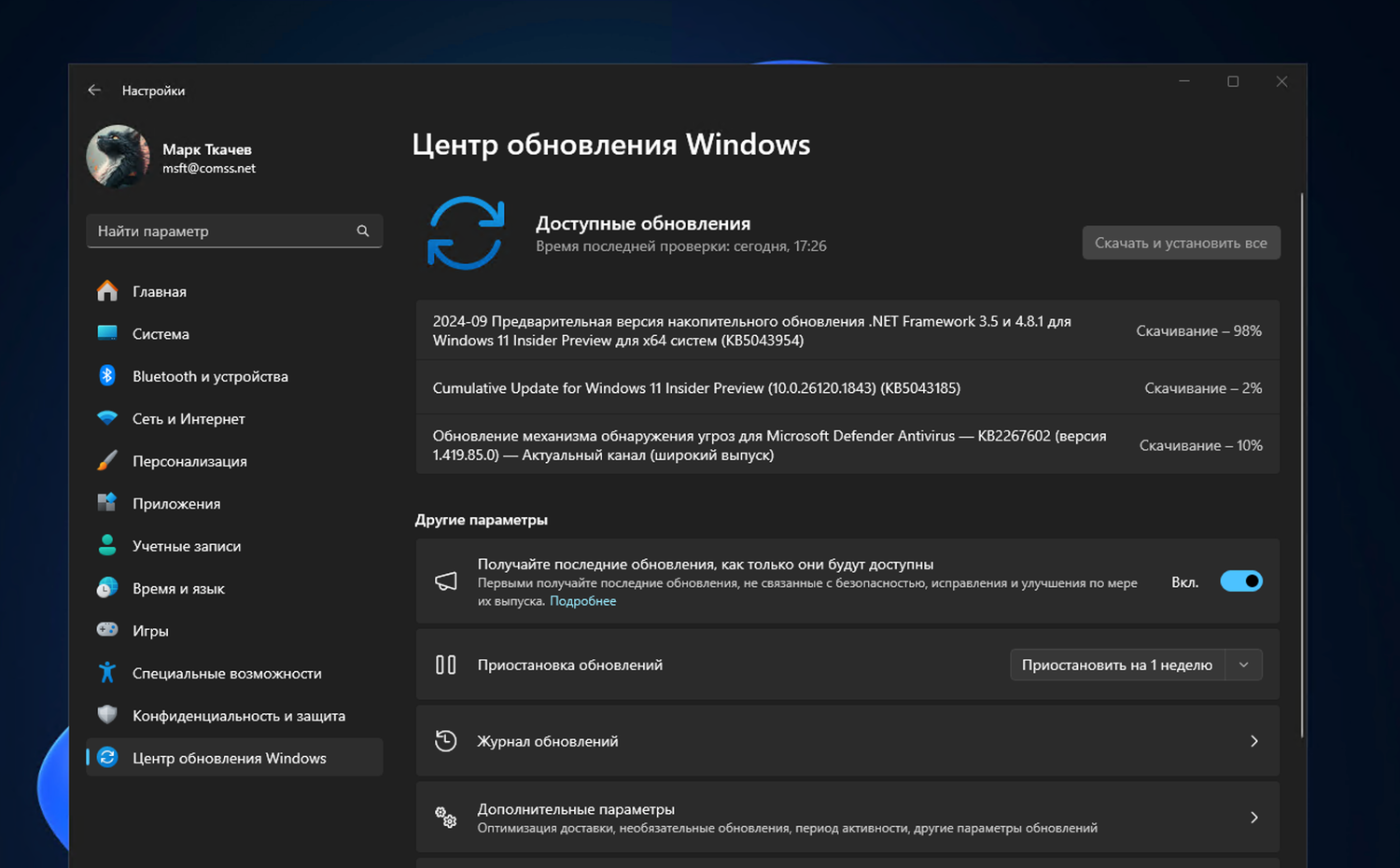Click the Время последней проверки text
The height and width of the screenshot is (868, 1400).
(x=681, y=246)
